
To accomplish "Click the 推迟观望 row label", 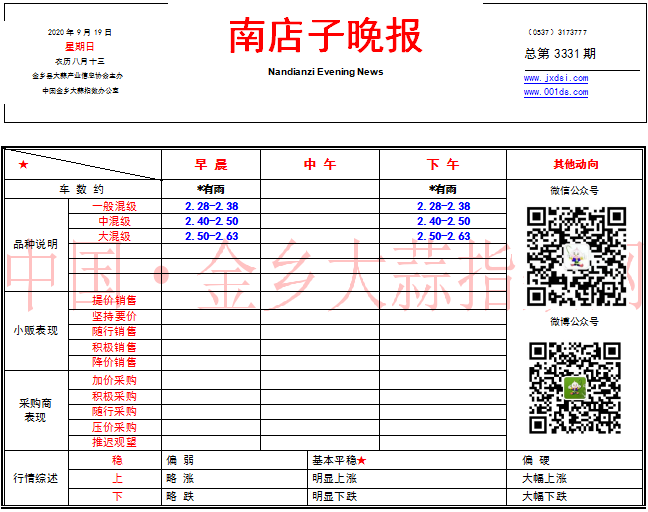I will click(114, 443).
